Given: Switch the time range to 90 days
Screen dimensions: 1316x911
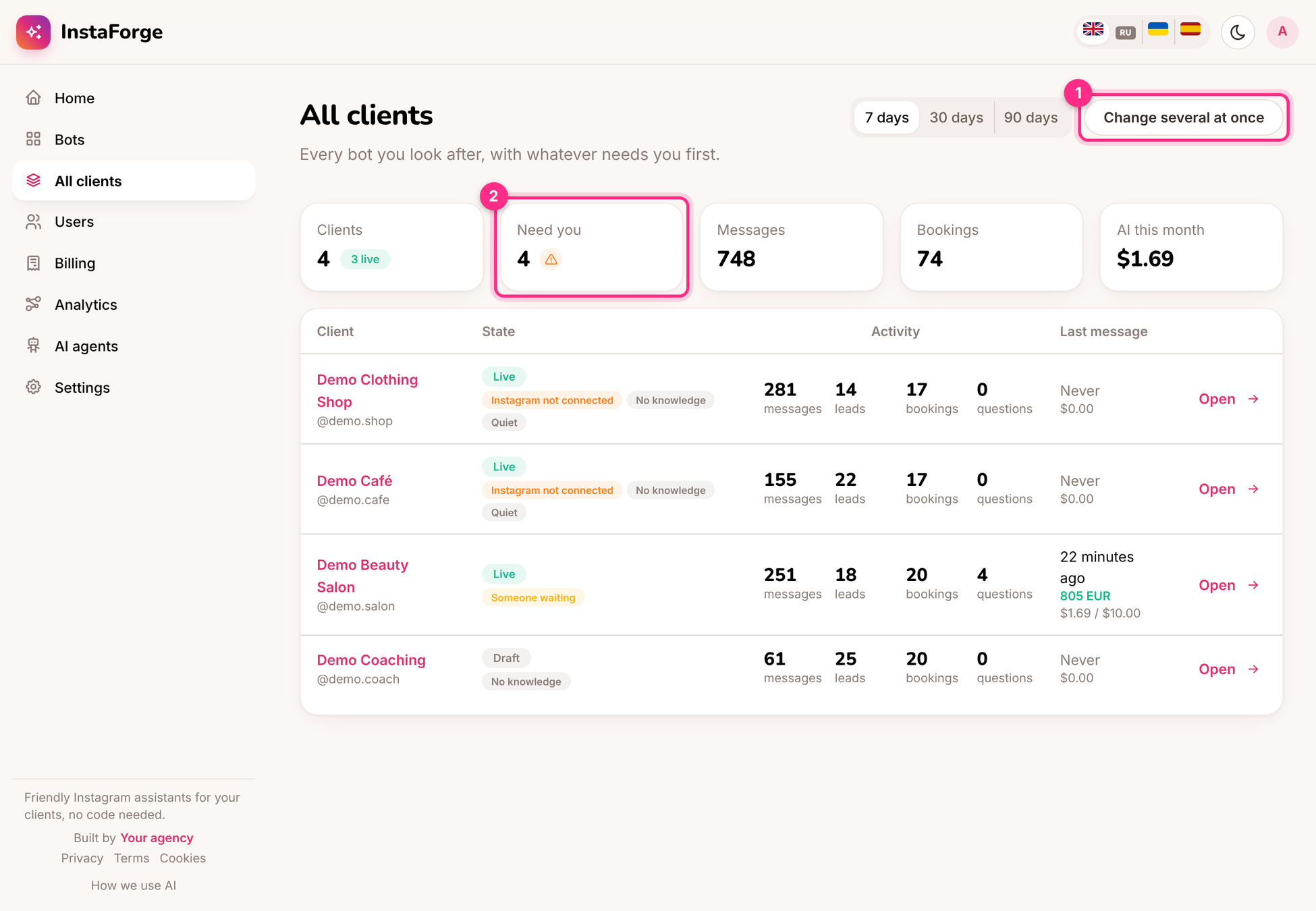Looking at the screenshot, I should click(1031, 117).
